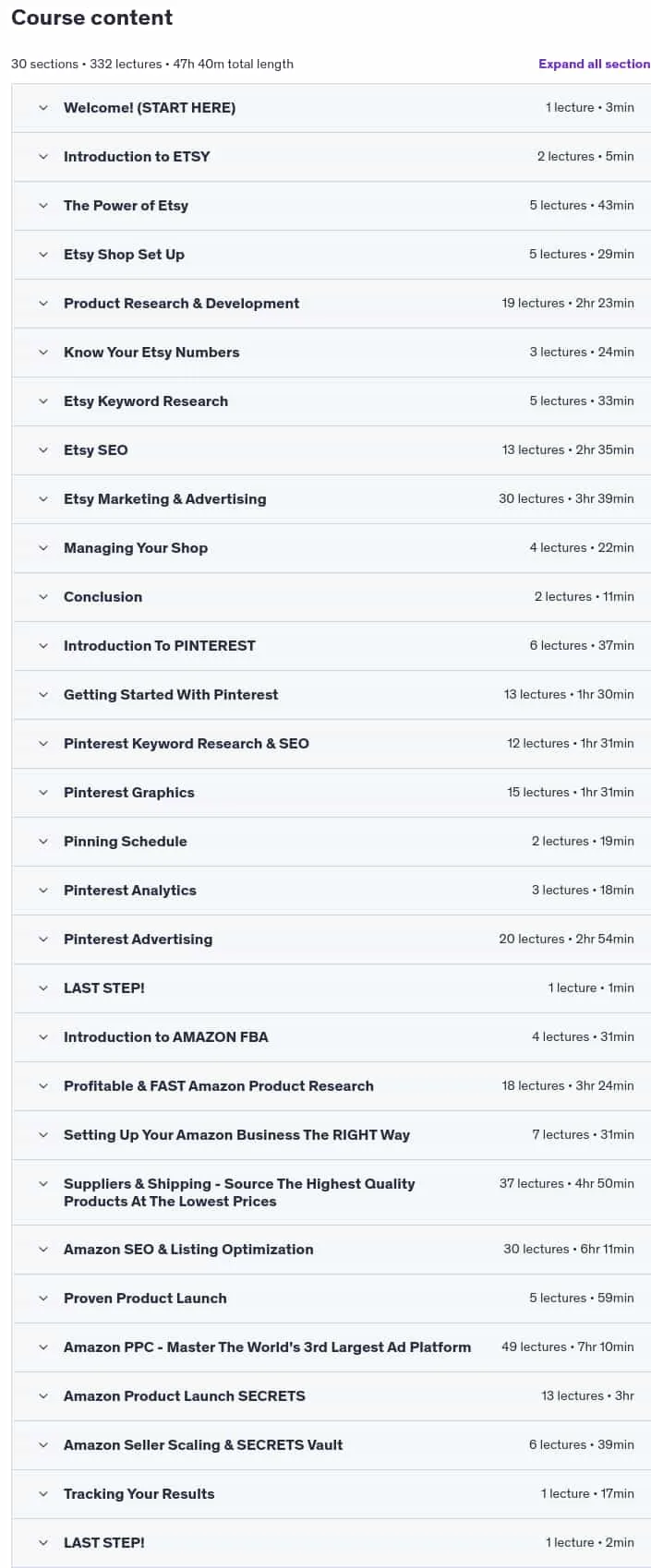Click the '49 lectures • 7hr 10min' row summary
Image resolution: width=651 pixels, height=1568 pixels.
pos(567,1347)
